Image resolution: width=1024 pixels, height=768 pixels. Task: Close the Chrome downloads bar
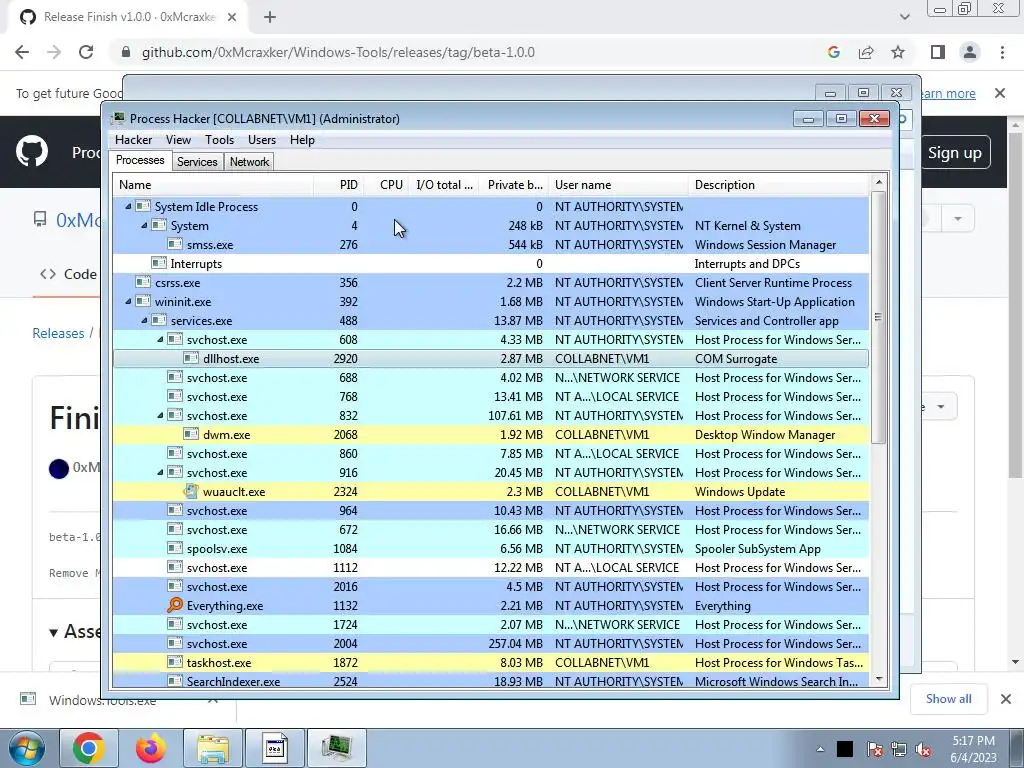[x=1006, y=699]
